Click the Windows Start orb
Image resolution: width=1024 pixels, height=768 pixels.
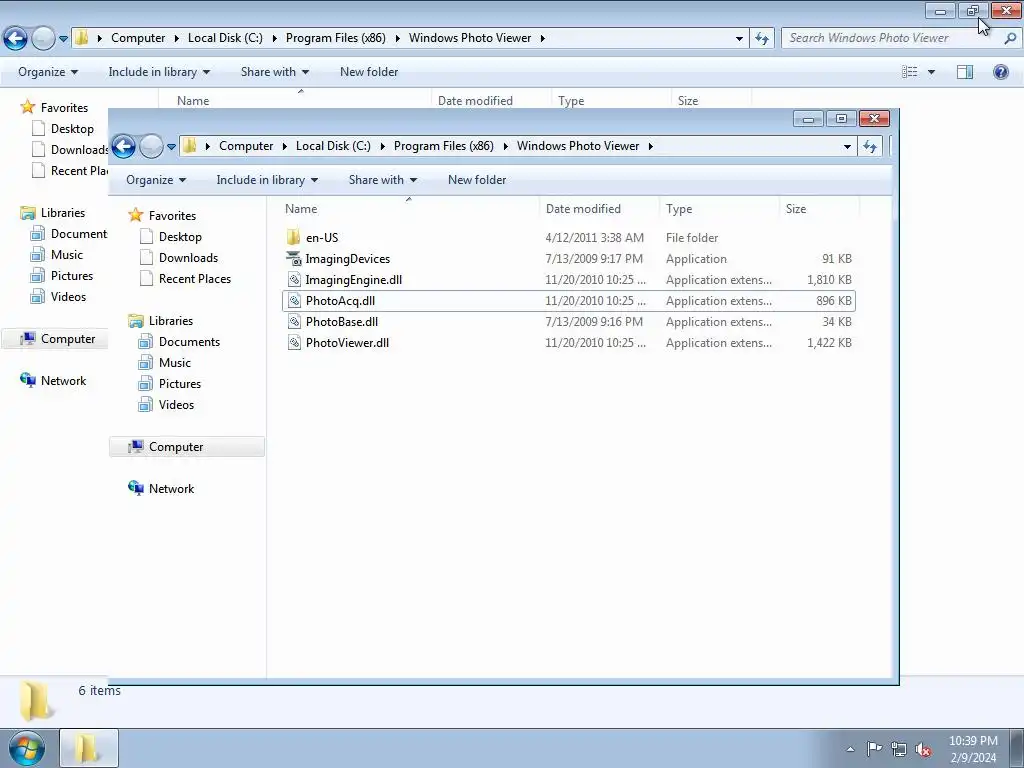pyautogui.click(x=27, y=748)
